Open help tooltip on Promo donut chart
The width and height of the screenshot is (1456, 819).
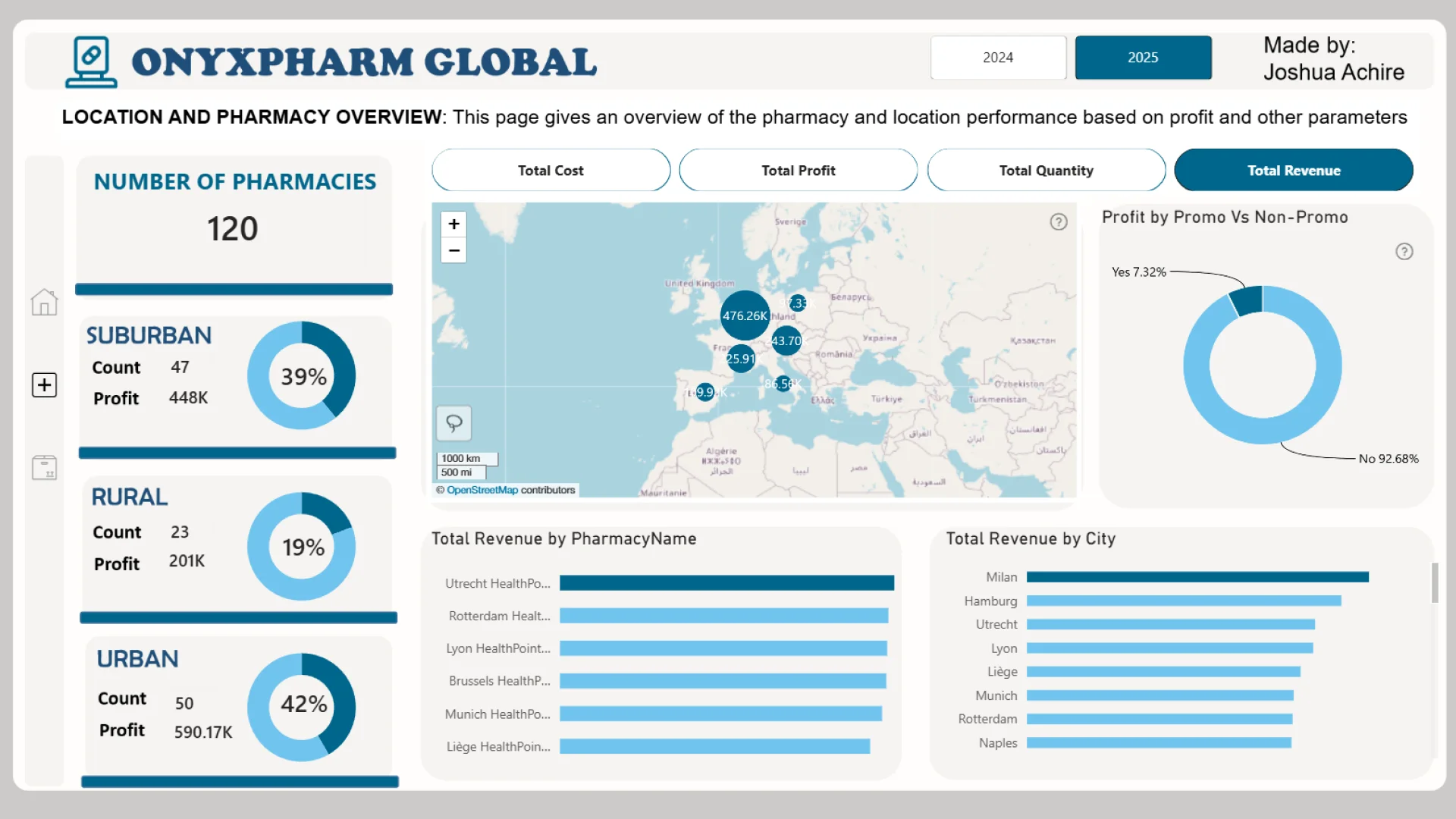click(1404, 252)
